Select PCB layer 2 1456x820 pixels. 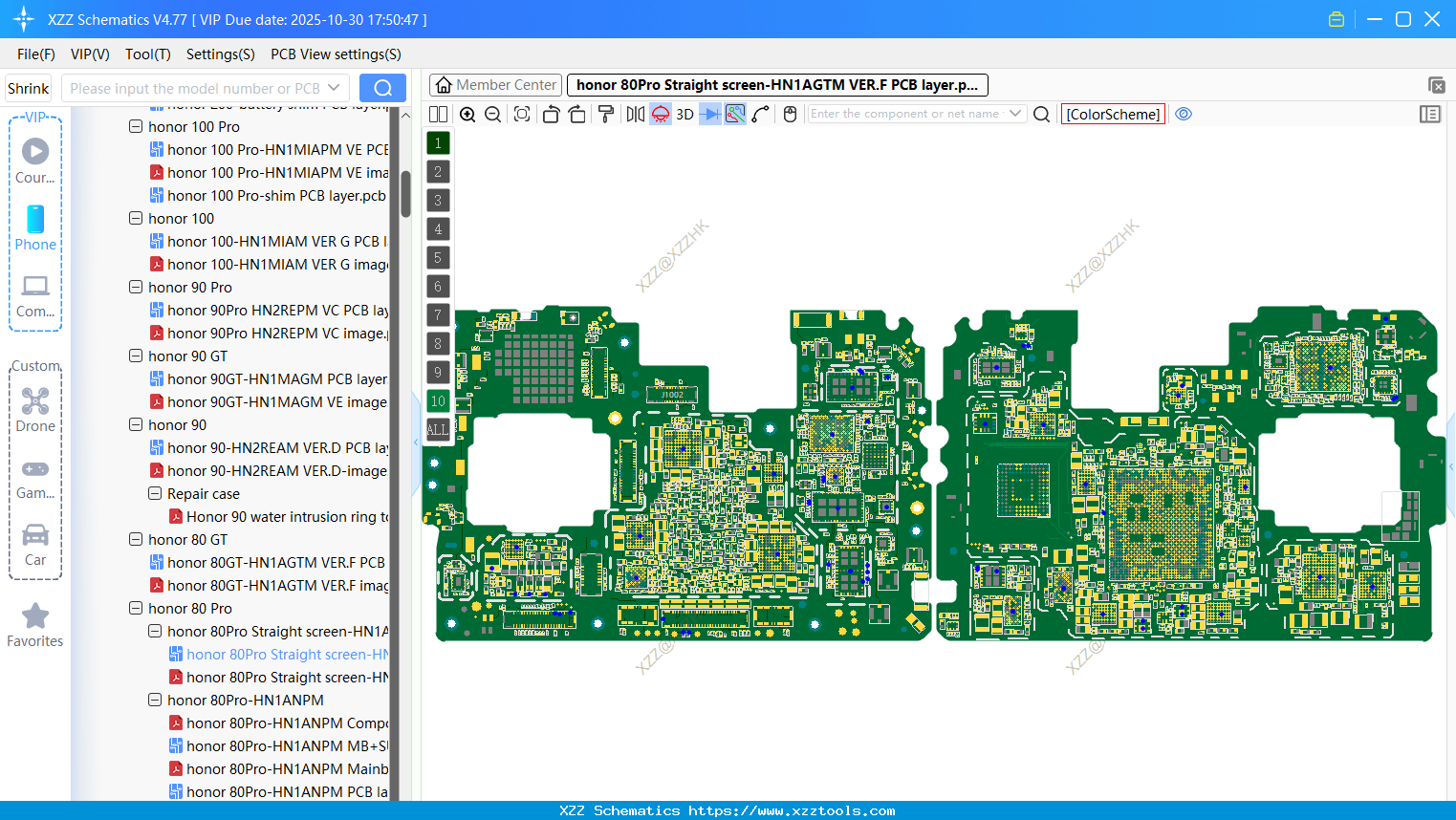pyautogui.click(x=438, y=171)
